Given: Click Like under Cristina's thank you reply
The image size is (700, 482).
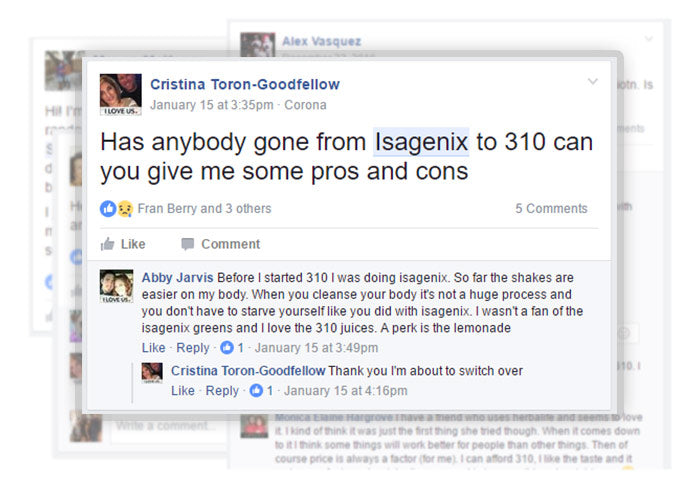Looking at the screenshot, I should (x=183, y=391).
